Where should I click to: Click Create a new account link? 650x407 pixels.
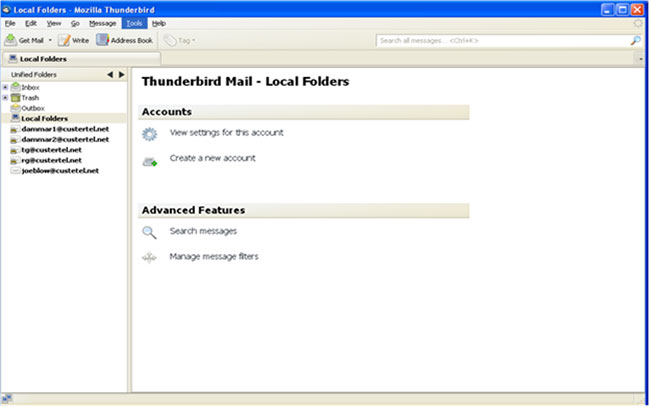[212, 158]
